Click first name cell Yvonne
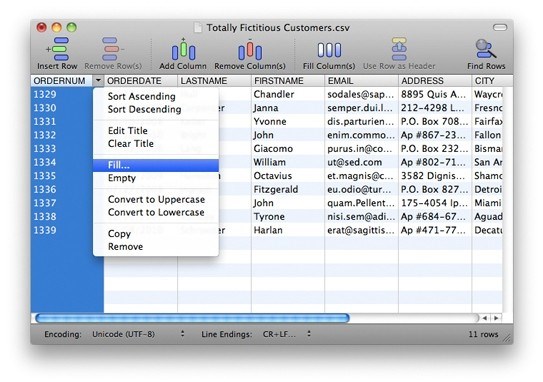Viewport: 543px width, 382px height. pyautogui.click(x=288, y=121)
